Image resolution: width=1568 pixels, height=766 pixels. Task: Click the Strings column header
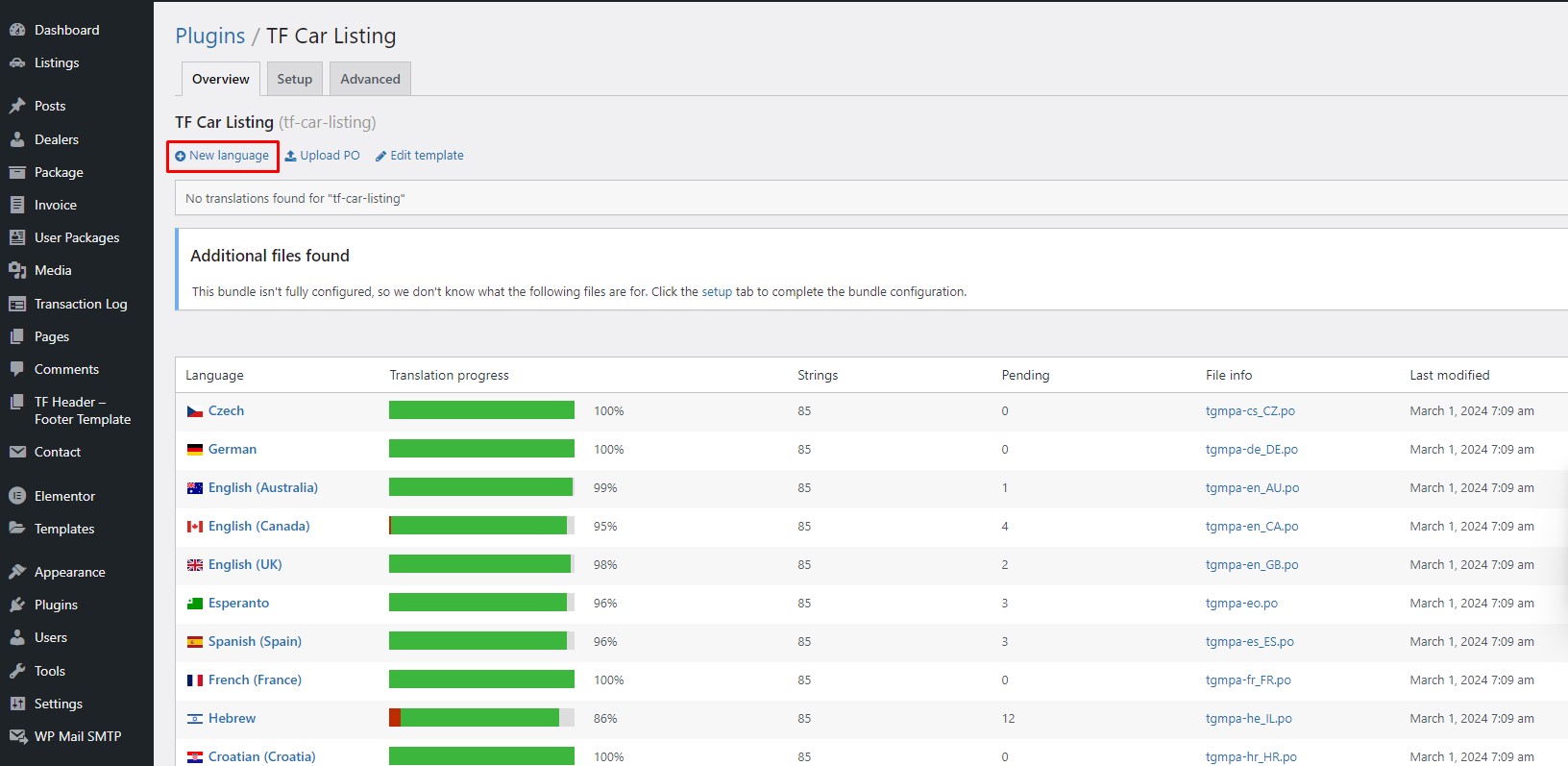tap(818, 375)
